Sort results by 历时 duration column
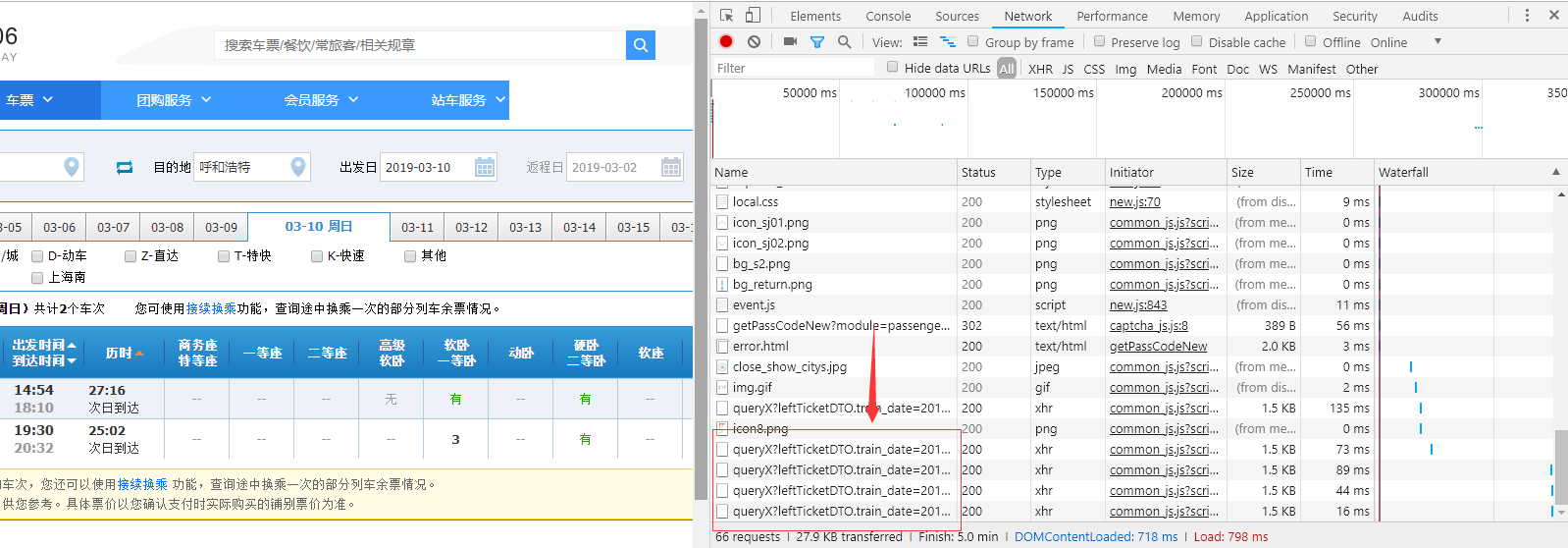 click(125, 353)
